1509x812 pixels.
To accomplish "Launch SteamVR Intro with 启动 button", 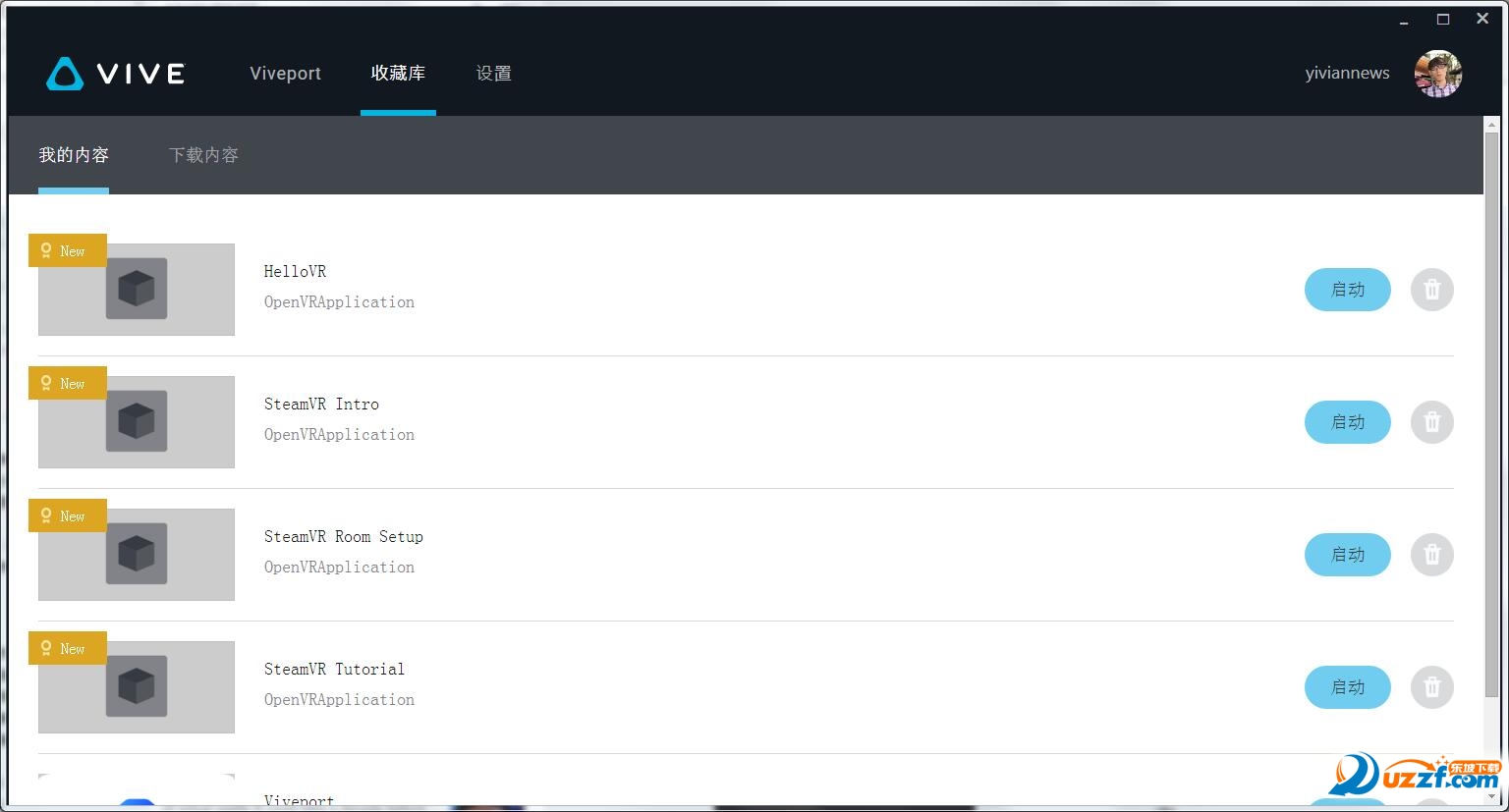I will click(x=1347, y=422).
